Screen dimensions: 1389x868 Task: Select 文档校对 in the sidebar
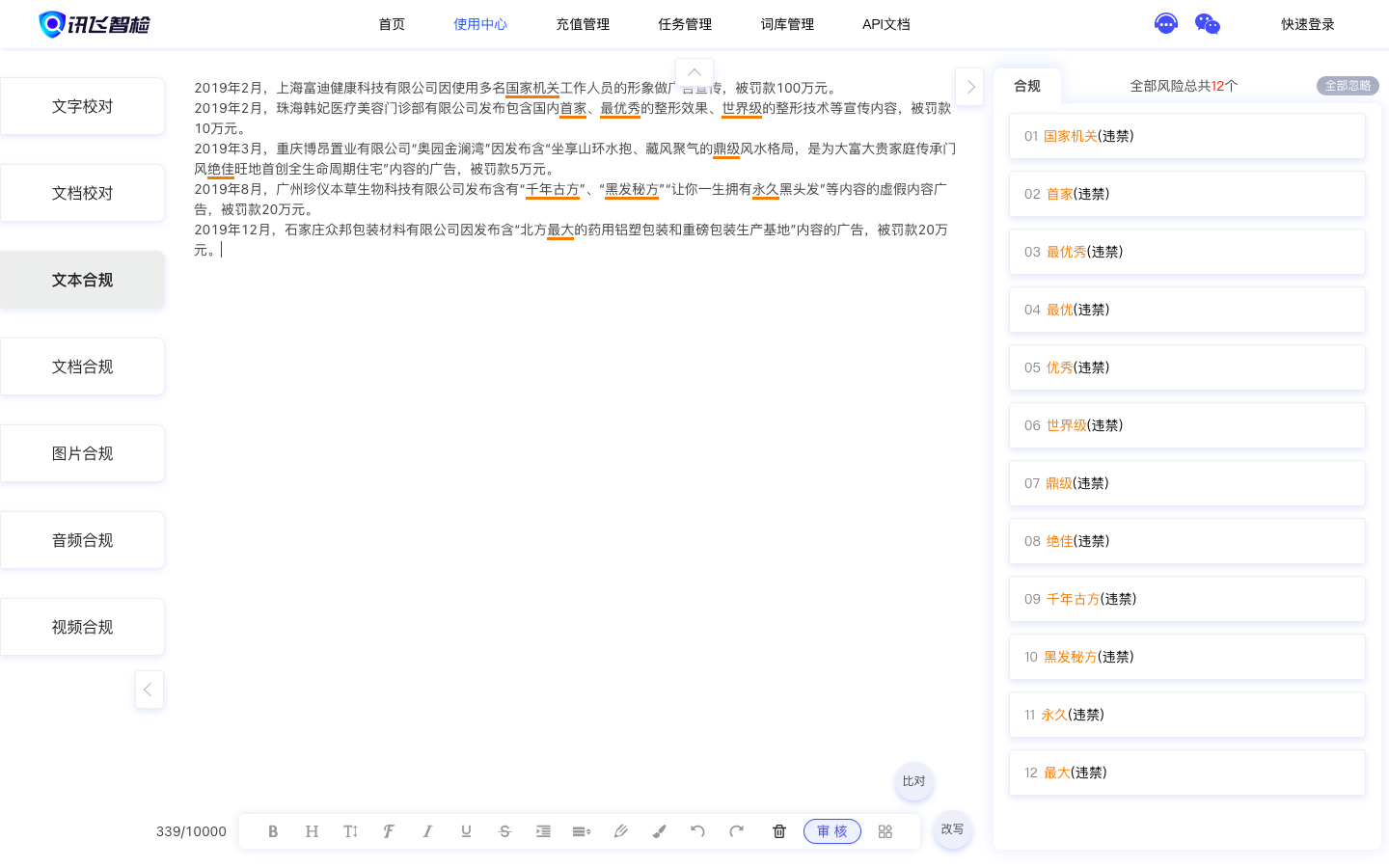pos(82,193)
